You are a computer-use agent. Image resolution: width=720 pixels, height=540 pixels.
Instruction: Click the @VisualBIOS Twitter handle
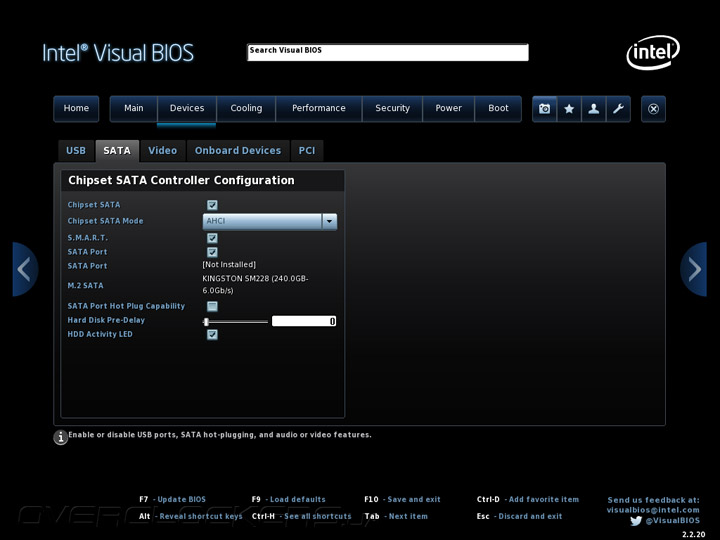pyautogui.click(x=673, y=521)
